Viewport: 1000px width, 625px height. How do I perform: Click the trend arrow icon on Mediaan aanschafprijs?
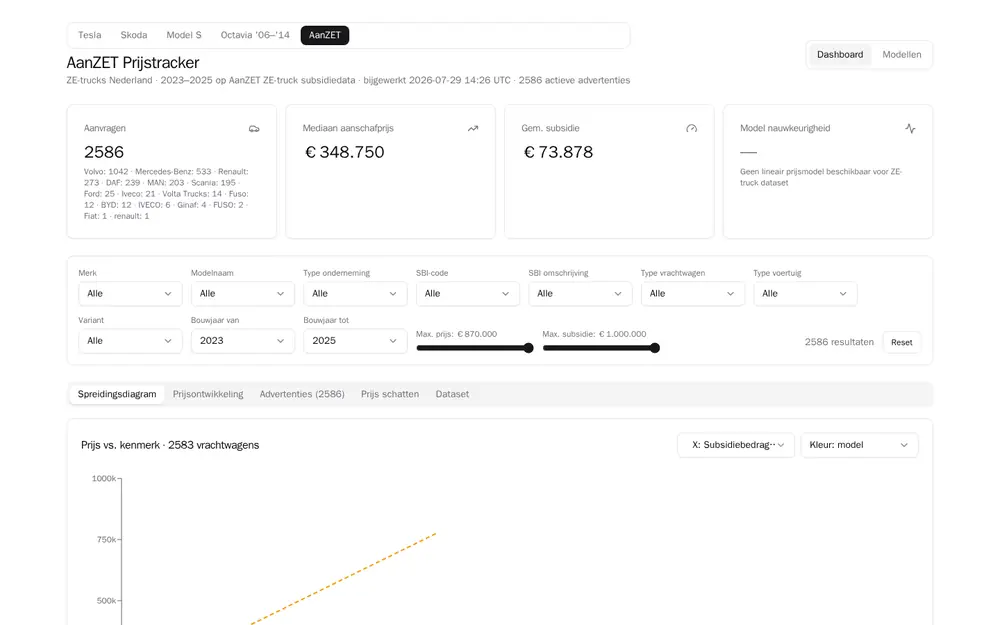473,129
